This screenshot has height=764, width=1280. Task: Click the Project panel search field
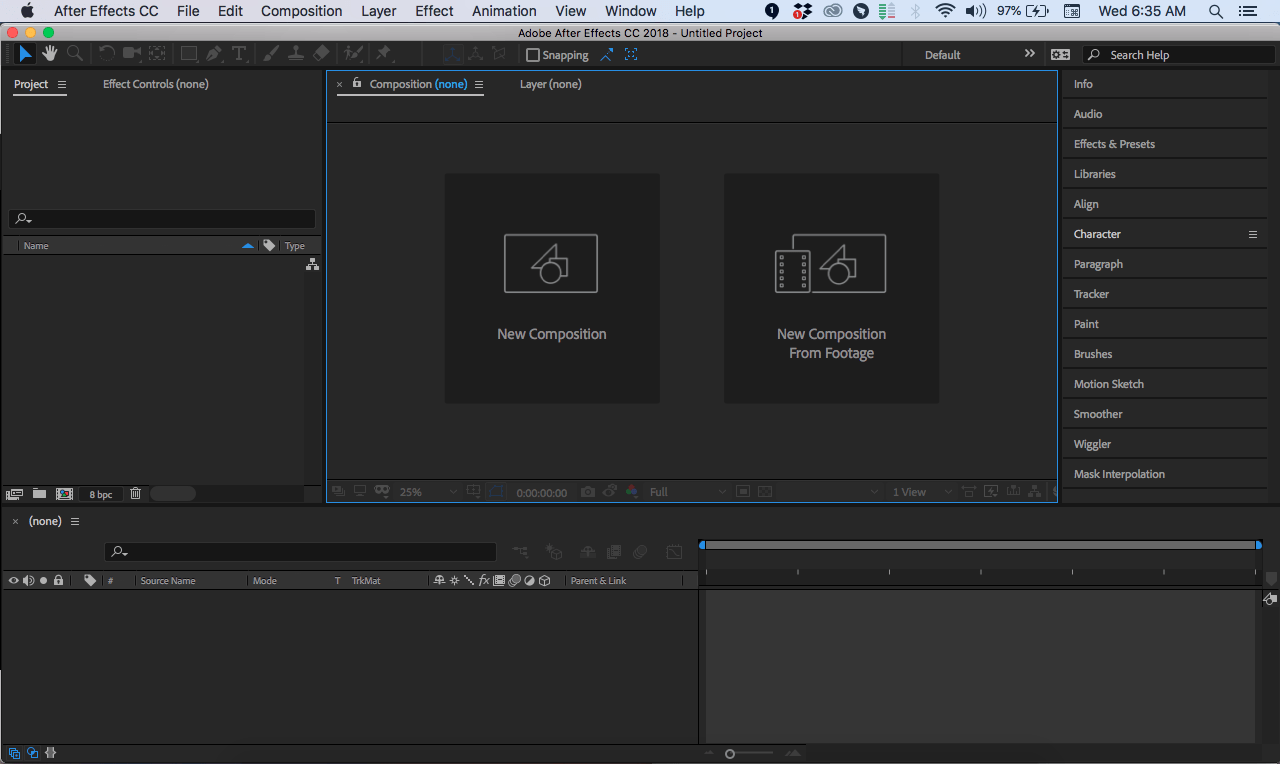[x=160, y=218]
